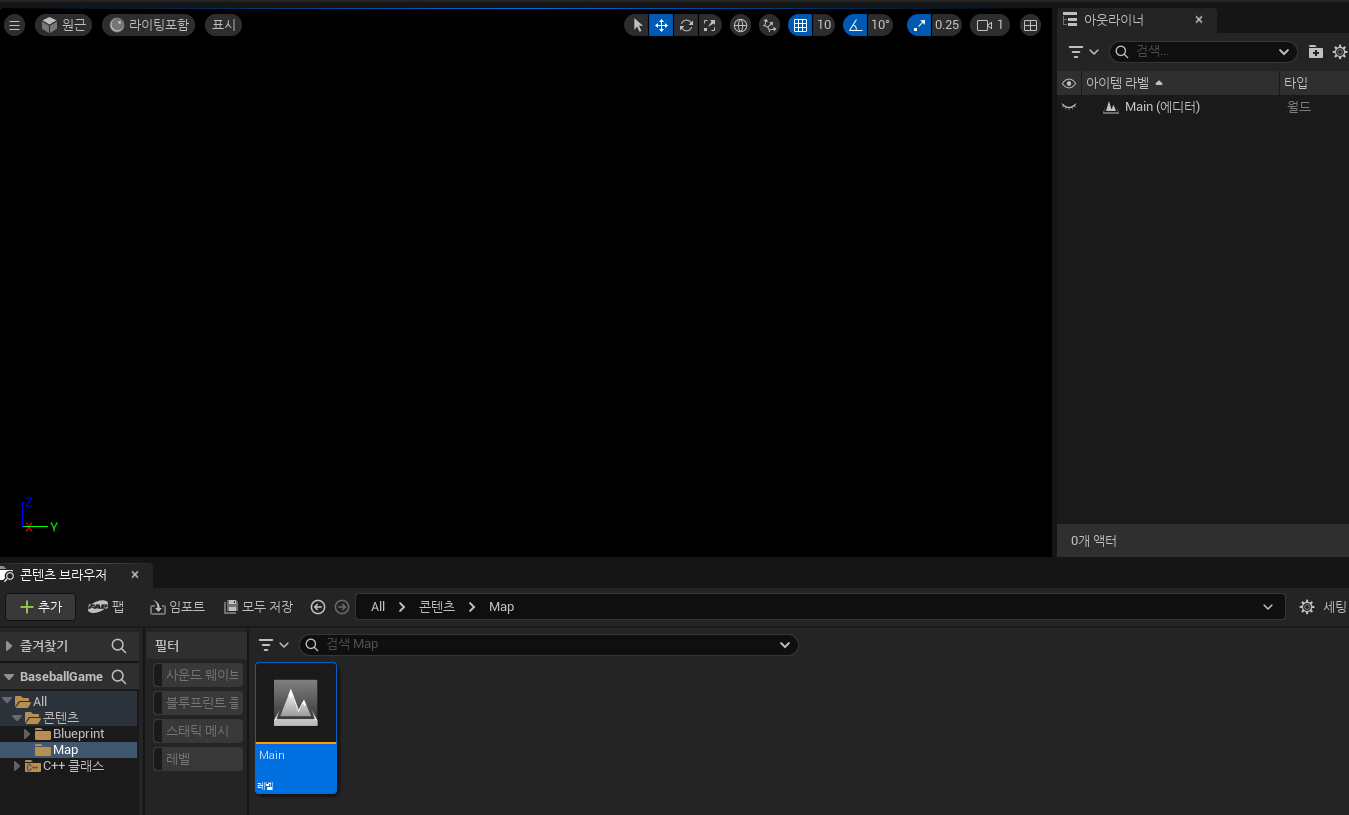Sort by the 아이템 라벨 column
The height and width of the screenshot is (815, 1349).
click(1180, 83)
